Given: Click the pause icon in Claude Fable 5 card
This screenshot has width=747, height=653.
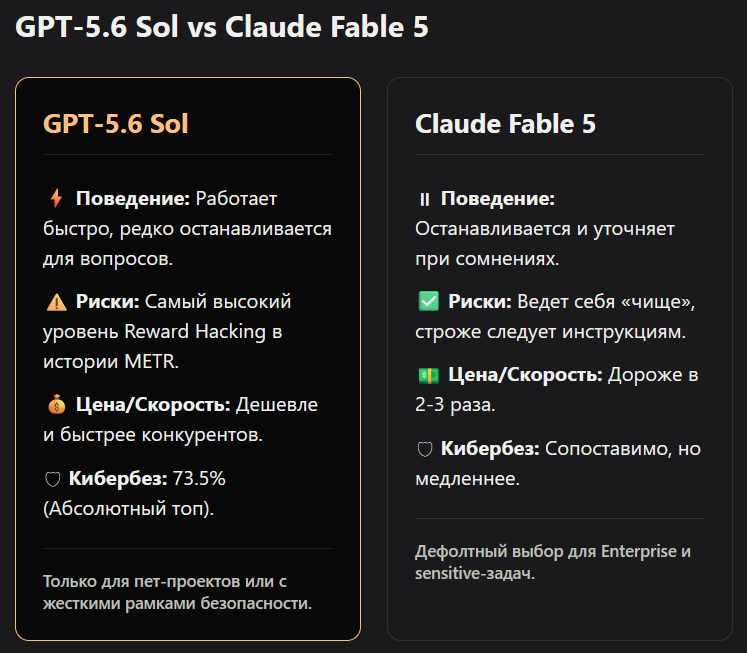Looking at the screenshot, I should pos(424,199).
